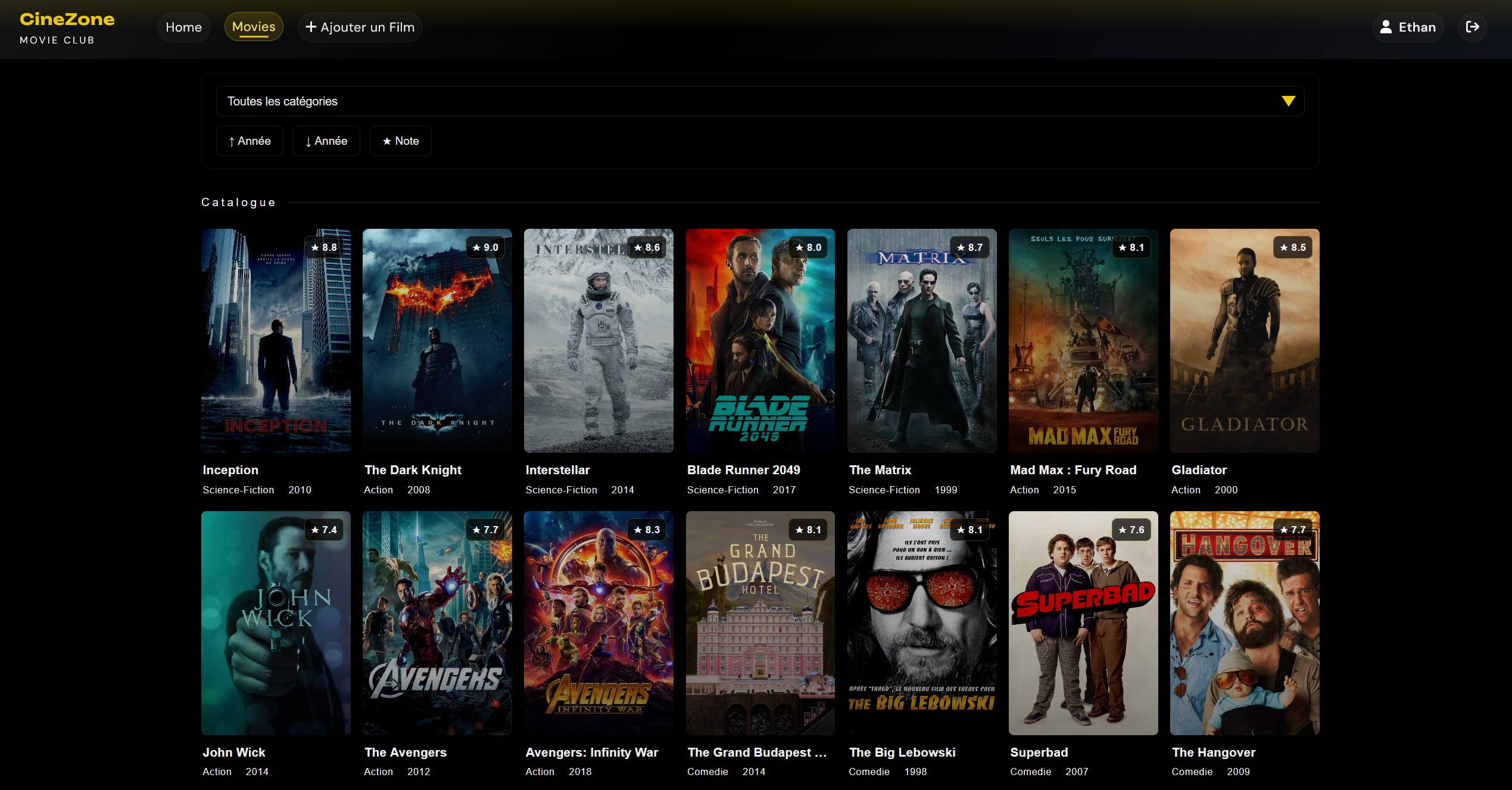Viewport: 1512px width, 790px height.
Task: Open The Dark Knight poster
Action: pos(437,341)
